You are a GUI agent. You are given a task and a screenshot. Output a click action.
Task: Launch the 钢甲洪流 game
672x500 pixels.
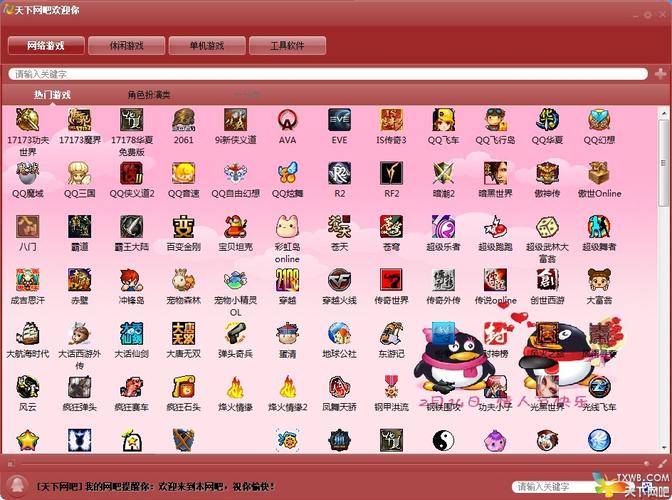click(x=391, y=387)
